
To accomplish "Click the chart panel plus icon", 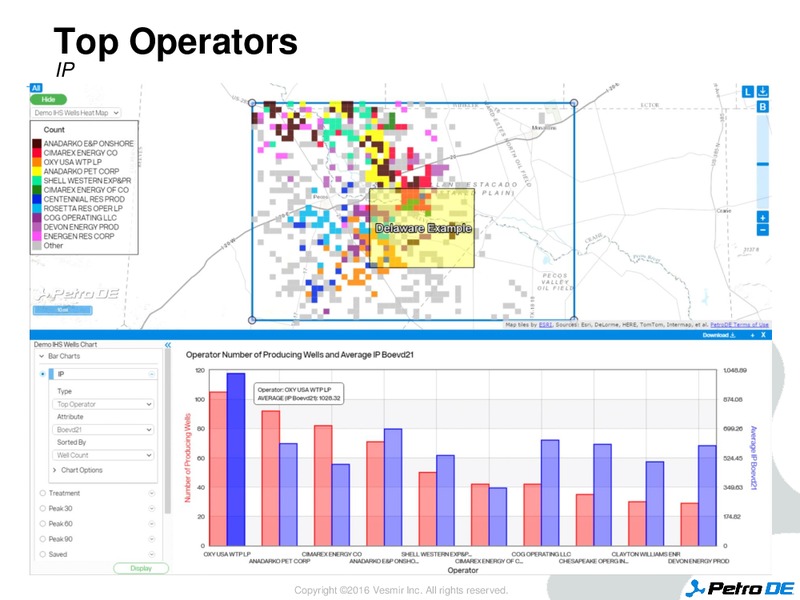I will pos(753,335).
